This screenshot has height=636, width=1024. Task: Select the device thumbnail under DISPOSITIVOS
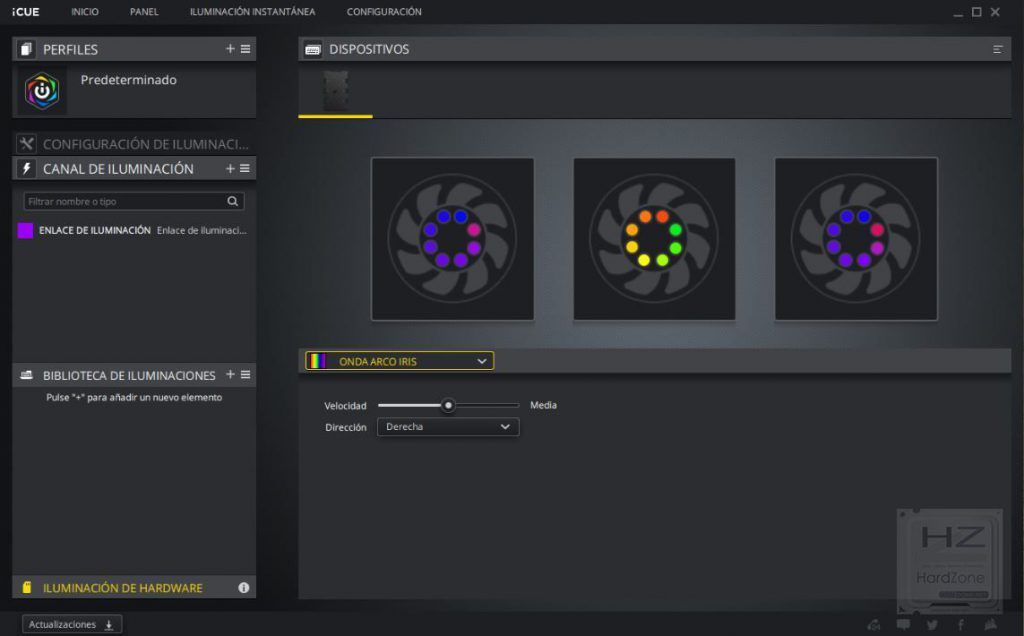336,91
